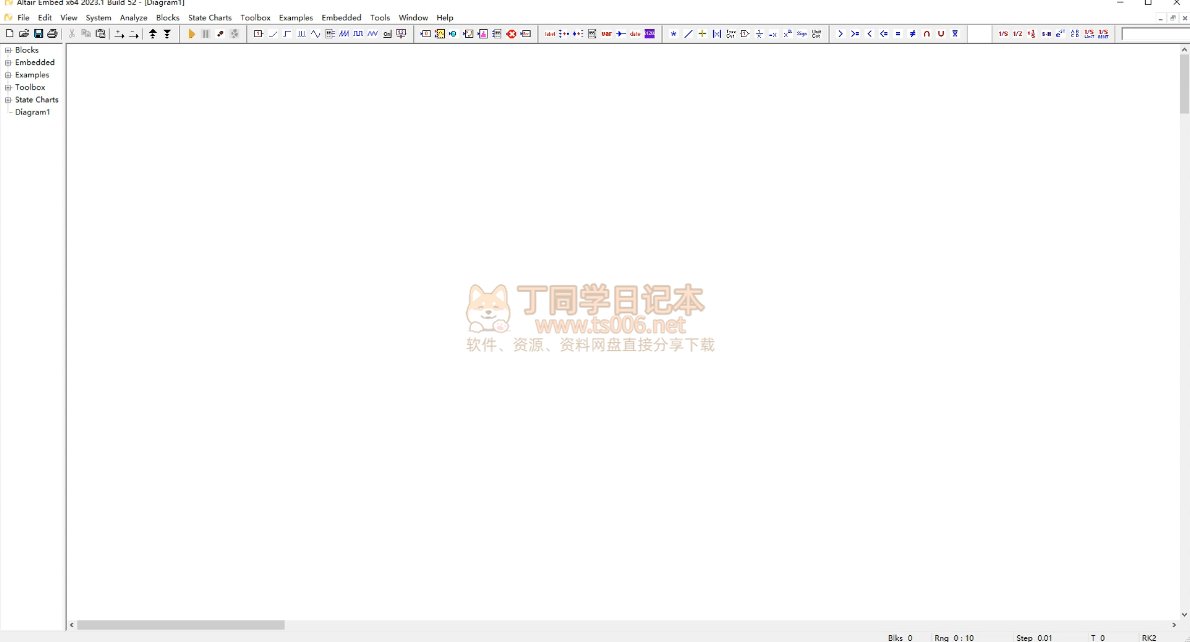Add the summing junction plus block
The width and height of the screenshot is (1190, 642).
click(x=702, y=34)
